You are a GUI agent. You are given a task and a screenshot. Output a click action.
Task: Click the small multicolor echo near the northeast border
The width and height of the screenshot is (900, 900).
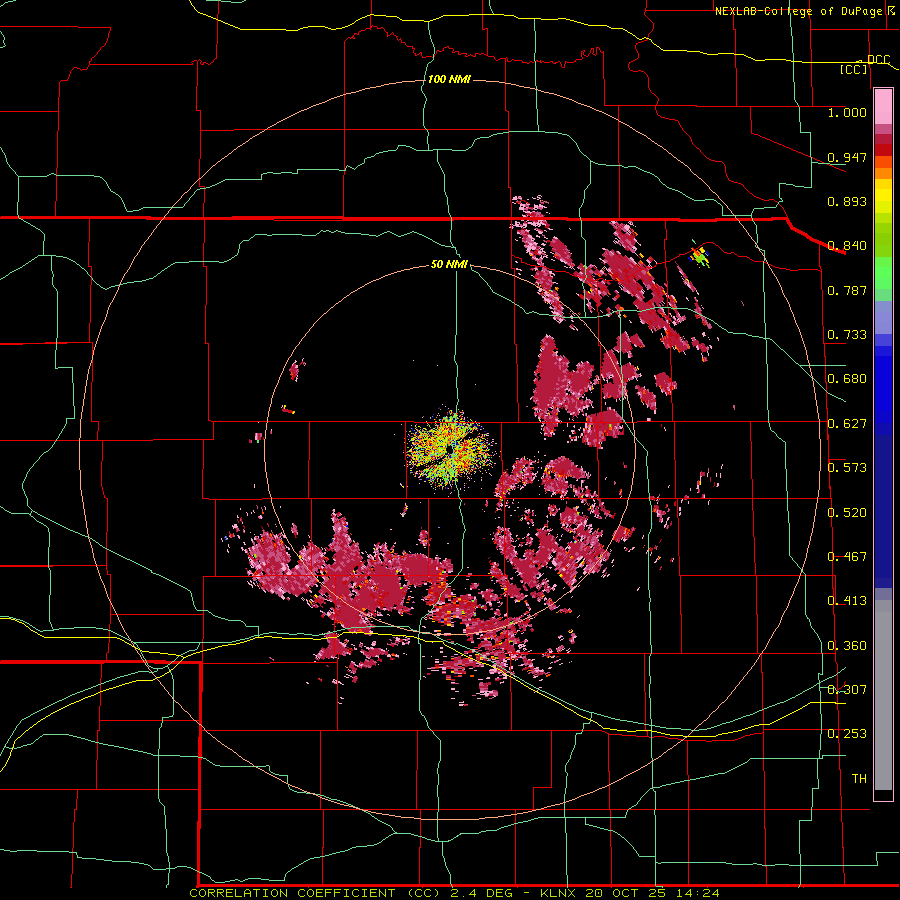[700, 257]
